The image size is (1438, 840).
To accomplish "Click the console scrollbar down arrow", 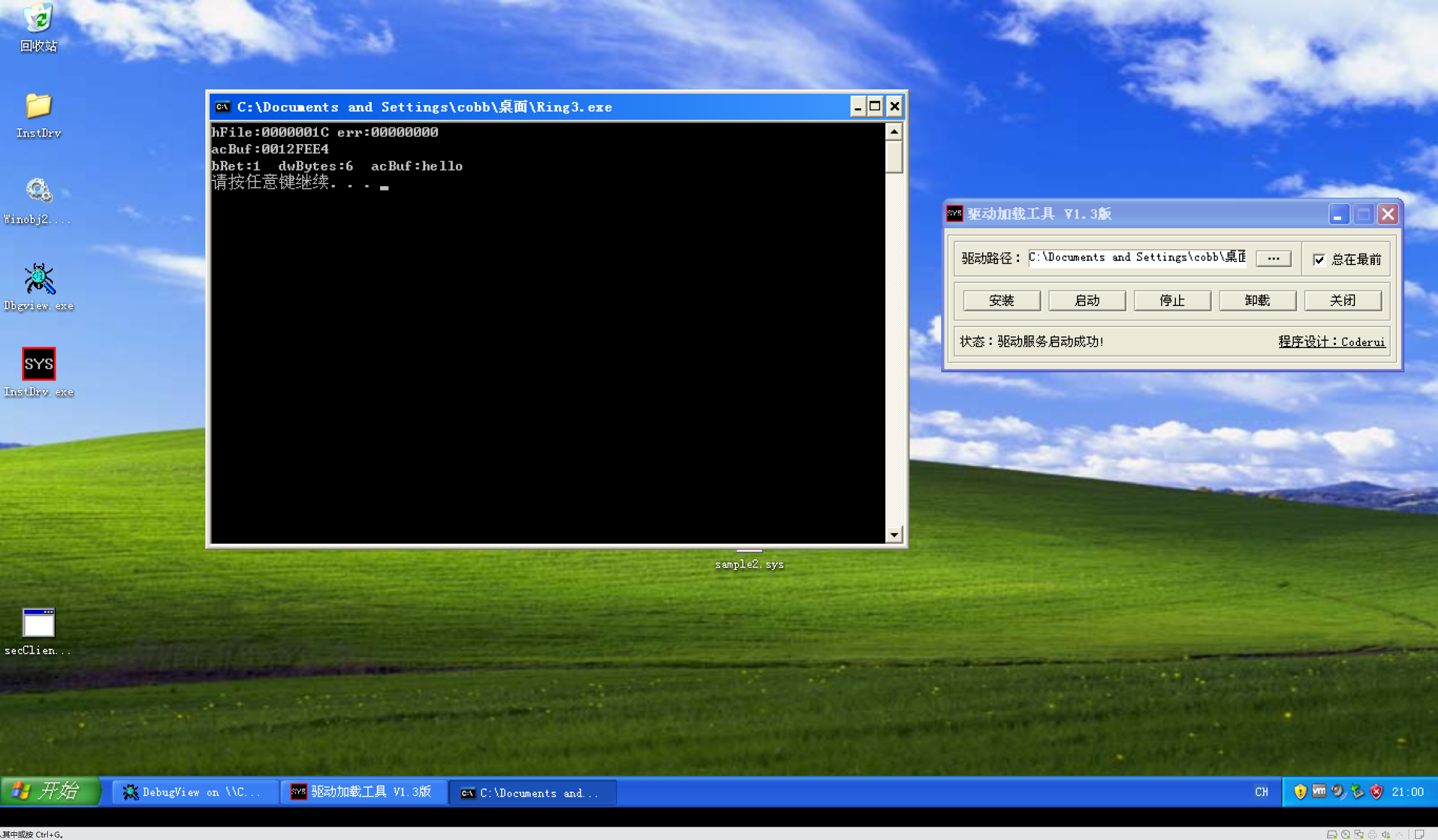I will point(895,535).
